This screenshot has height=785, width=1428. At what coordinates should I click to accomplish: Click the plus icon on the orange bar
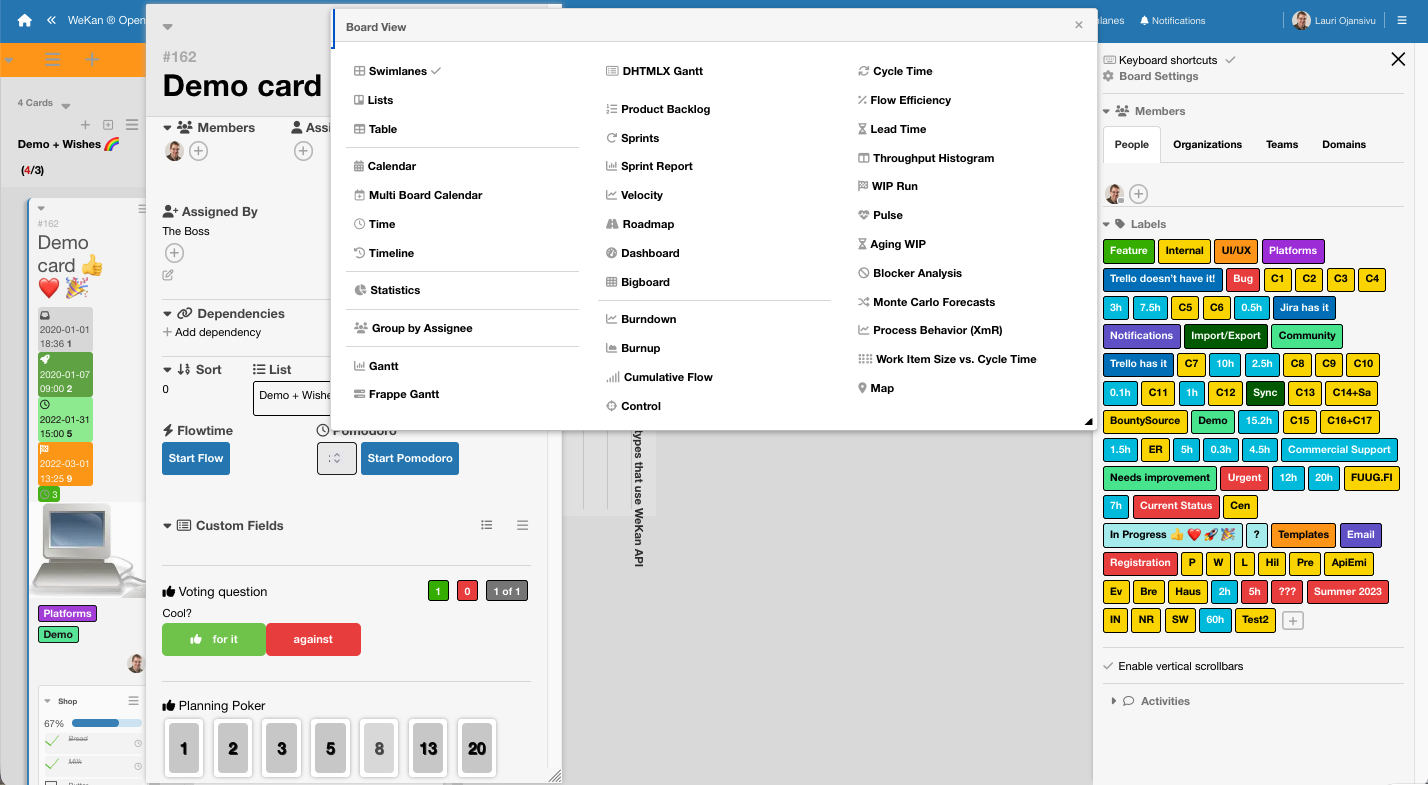click(x=92, y=60)
